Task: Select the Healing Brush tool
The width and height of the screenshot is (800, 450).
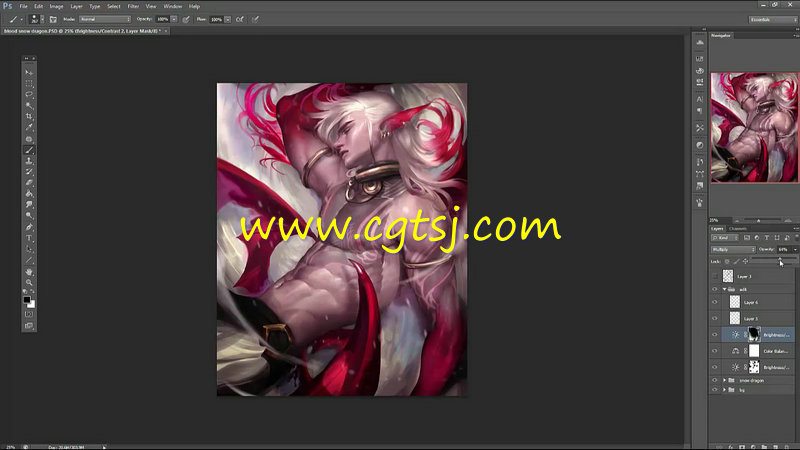Action: click(x=29, y=139)
